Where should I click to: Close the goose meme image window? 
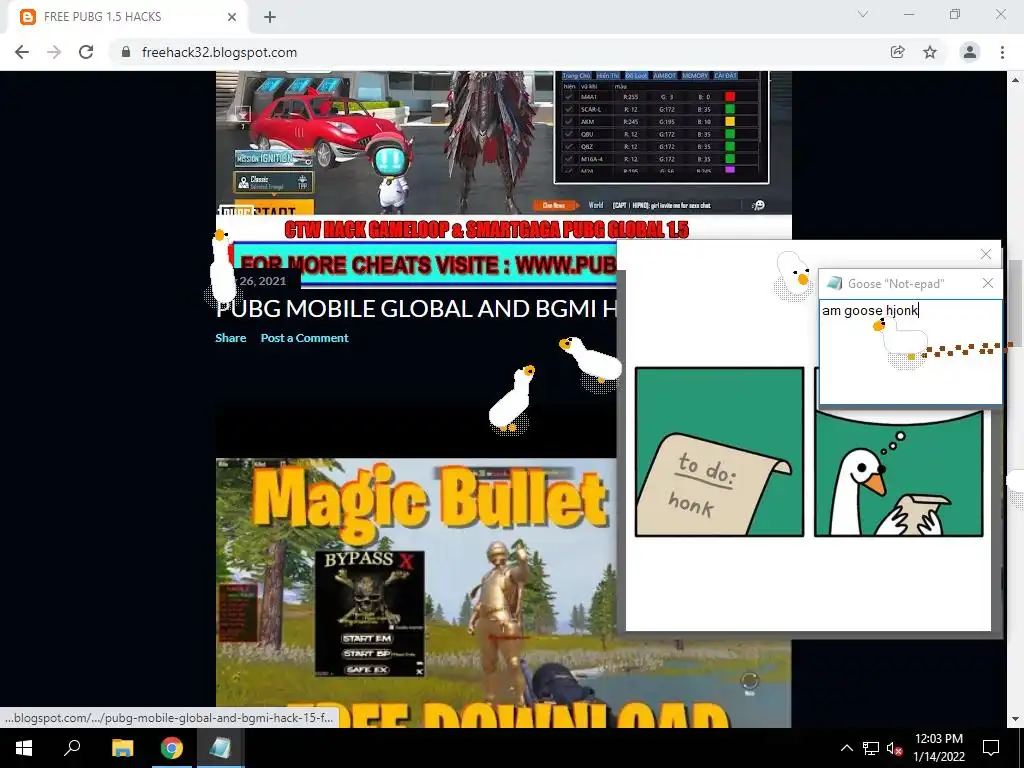point(986,254)
